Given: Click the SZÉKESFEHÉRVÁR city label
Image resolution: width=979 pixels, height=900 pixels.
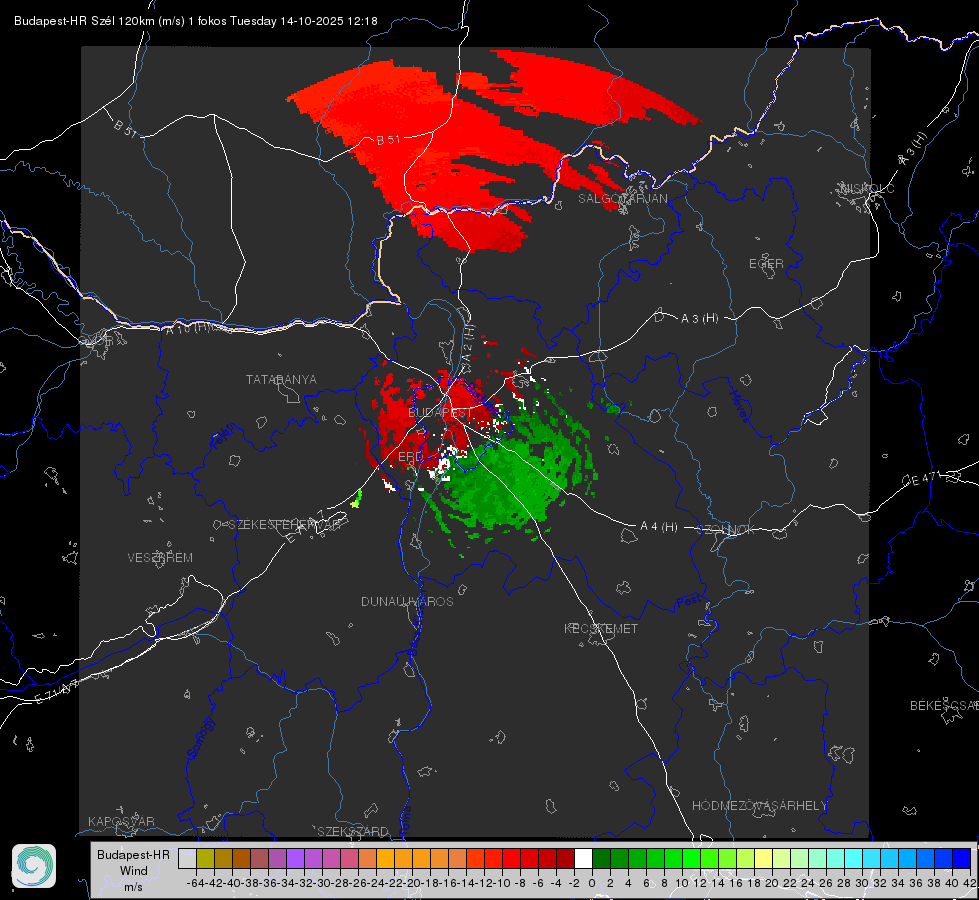Looking at the screenshot, I should click(x=285, y=525).
